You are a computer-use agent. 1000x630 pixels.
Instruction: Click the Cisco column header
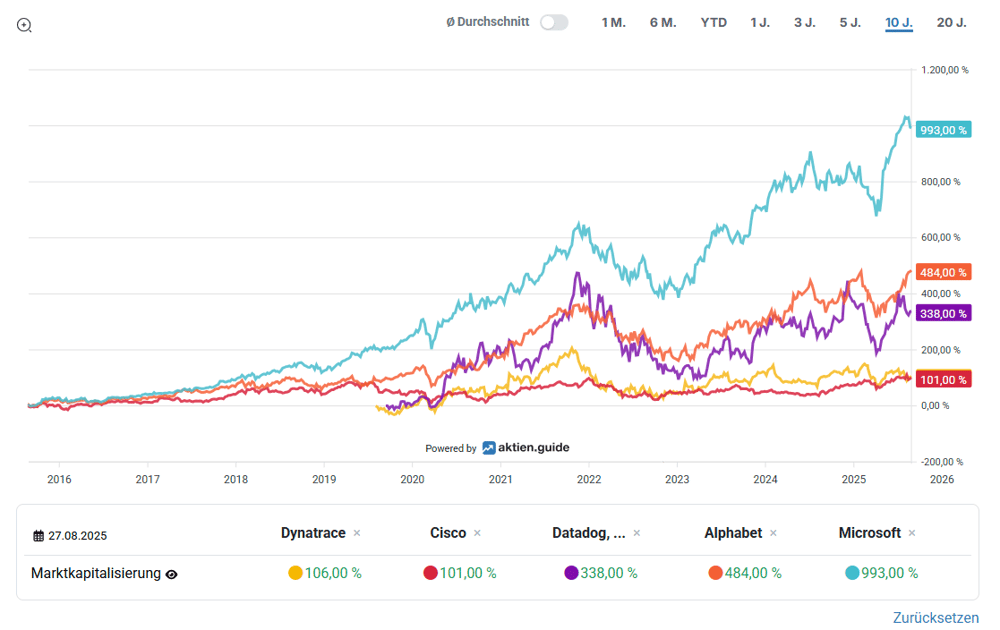click(x=448, y=533)
